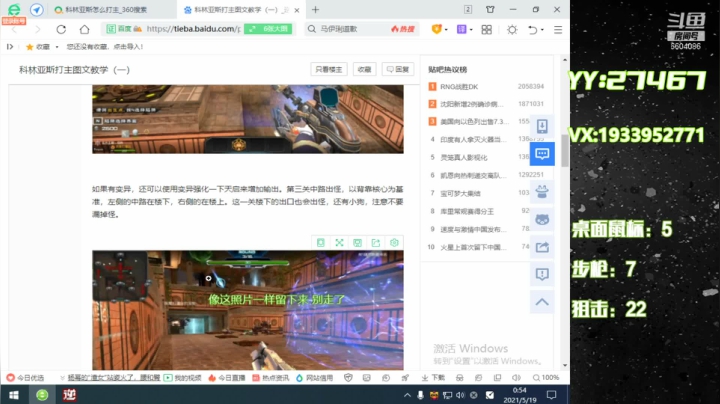
Task: Click the mobile download floating sidebar icon
Action: (542, 126)
